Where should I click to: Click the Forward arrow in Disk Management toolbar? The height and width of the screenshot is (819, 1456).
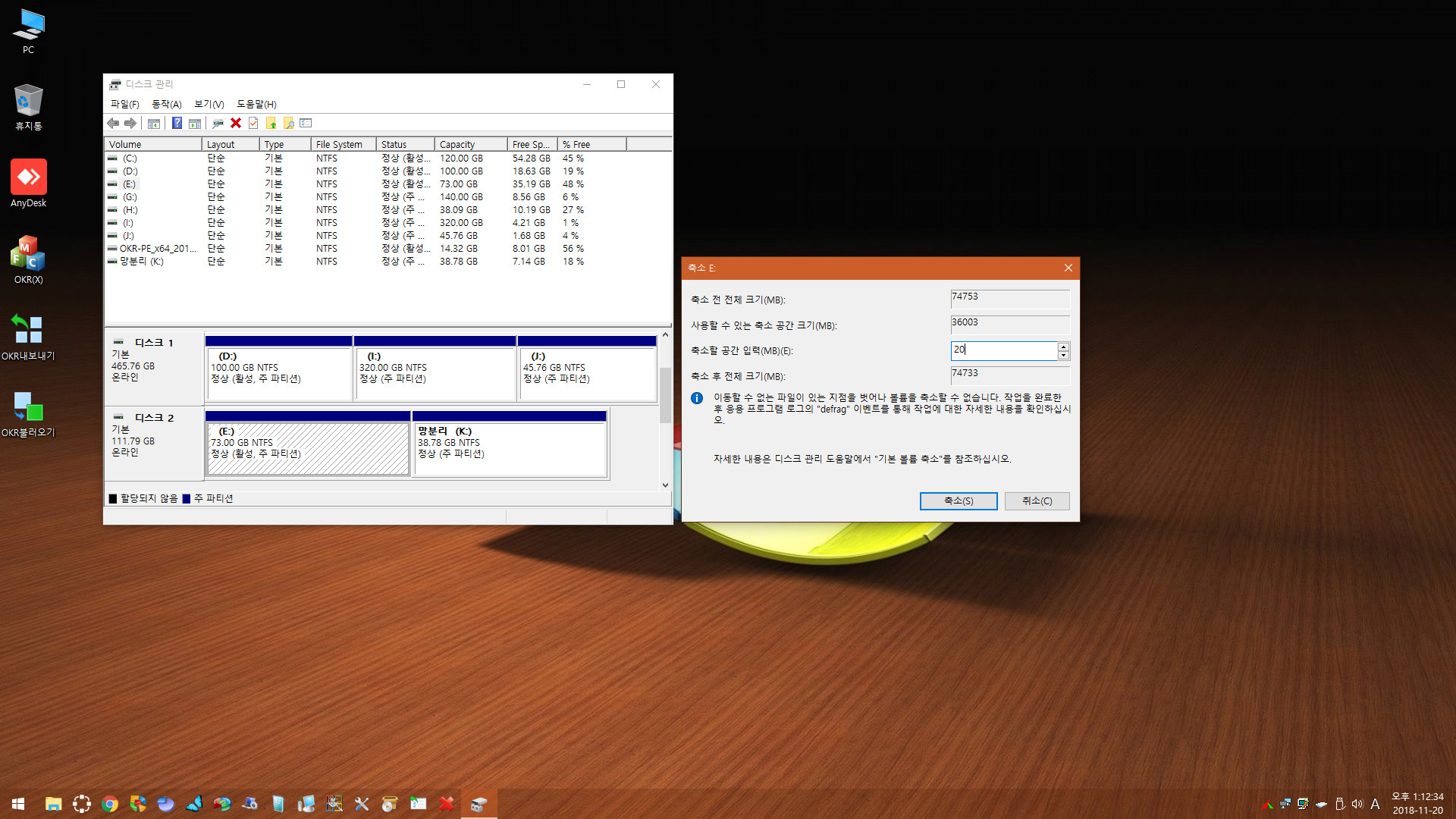pyautogui.click(x=130, y=124)
